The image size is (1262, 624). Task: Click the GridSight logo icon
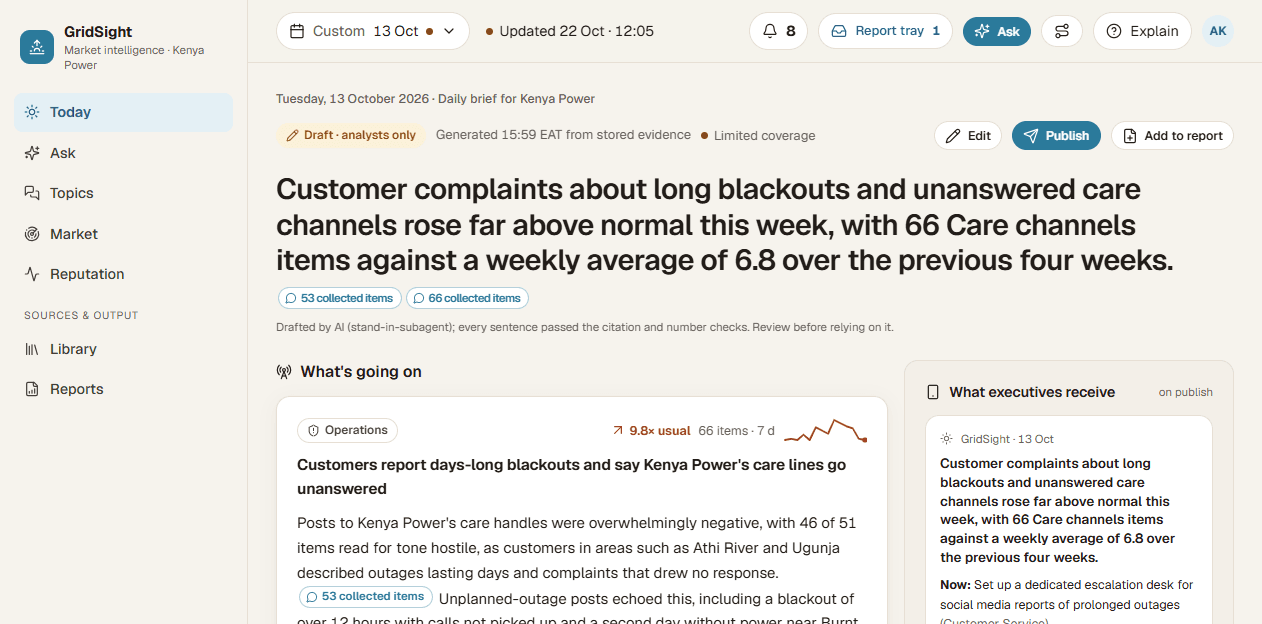tap(37, 47)
